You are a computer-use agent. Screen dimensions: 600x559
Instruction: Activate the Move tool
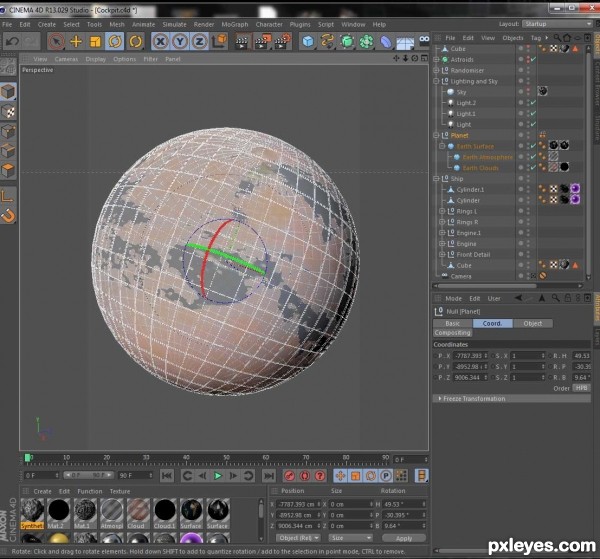click(76, 41)
